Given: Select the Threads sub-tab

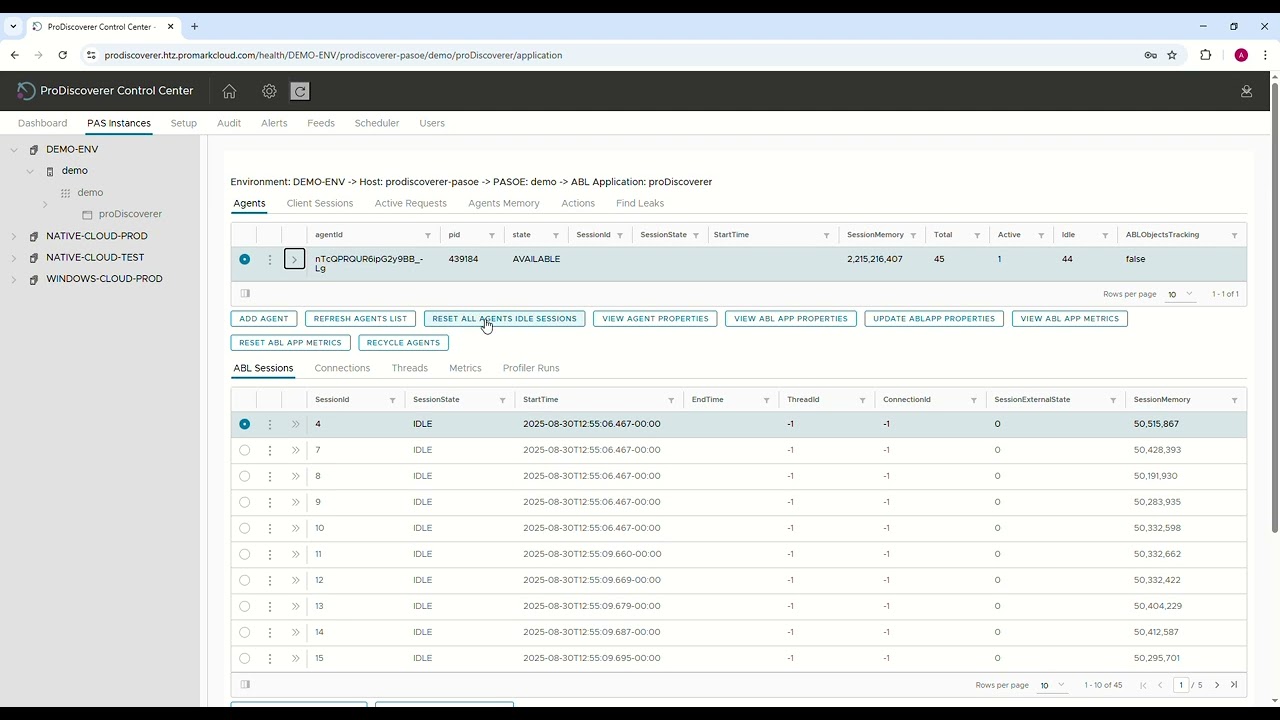Looking at the screenshot, I should click(410, 368).
